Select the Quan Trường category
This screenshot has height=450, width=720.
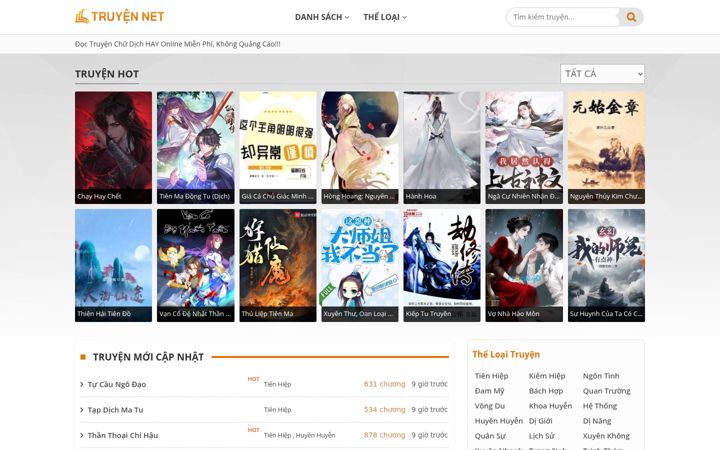click(x=607, y=391)
